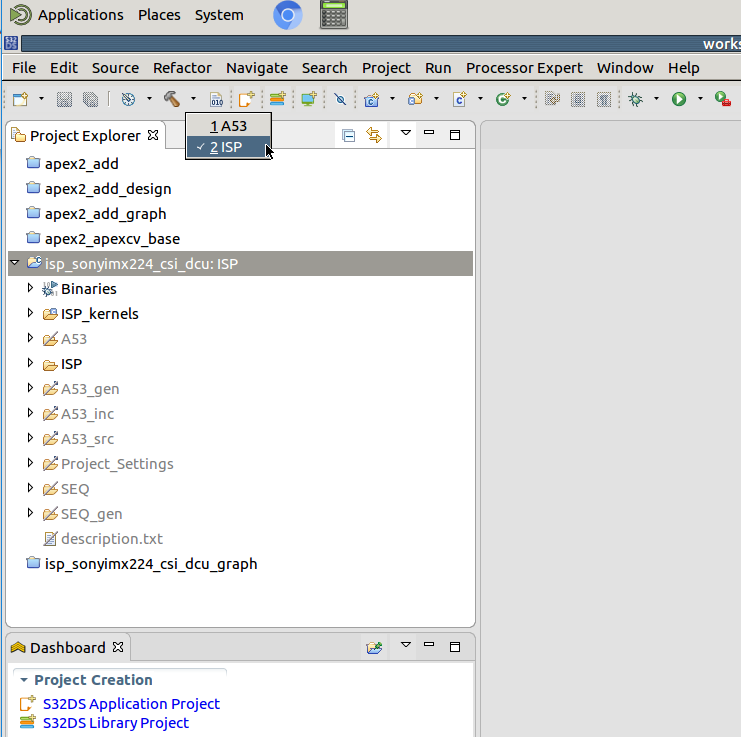741x737 pixels.
Task: Click the greyed icon right of New Class dropdown
Action: point(552,99)
